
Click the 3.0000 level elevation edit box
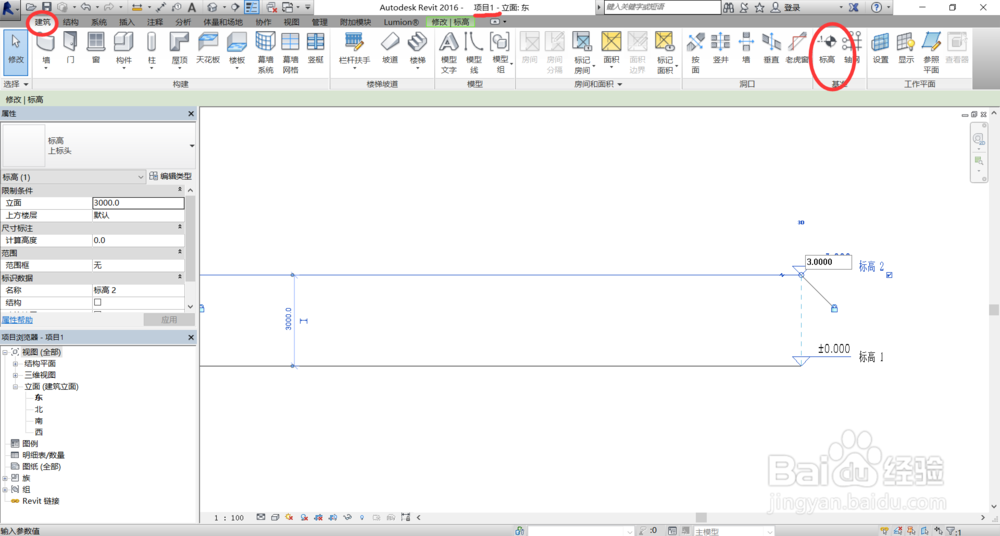[827, 262]
